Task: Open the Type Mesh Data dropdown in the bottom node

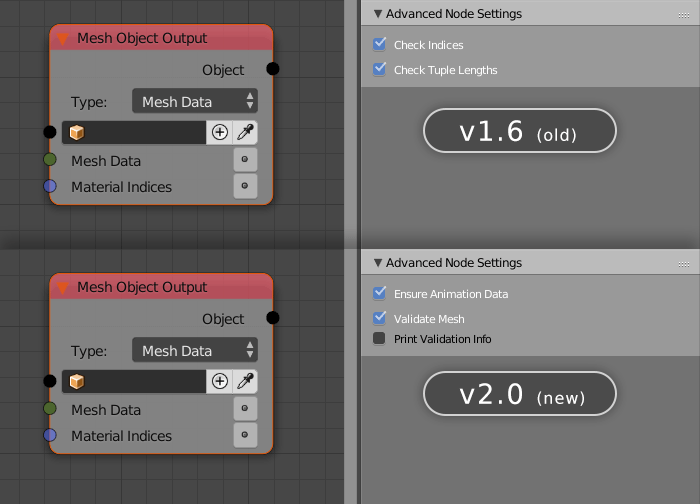Action: 195,350
